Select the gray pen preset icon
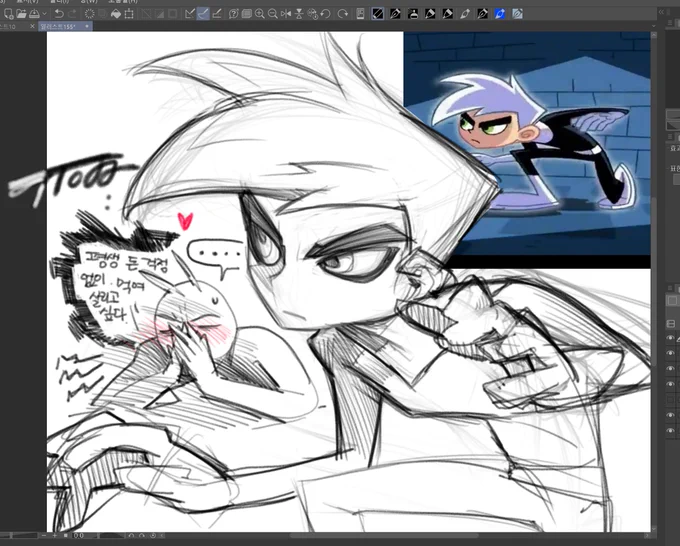 464,14
